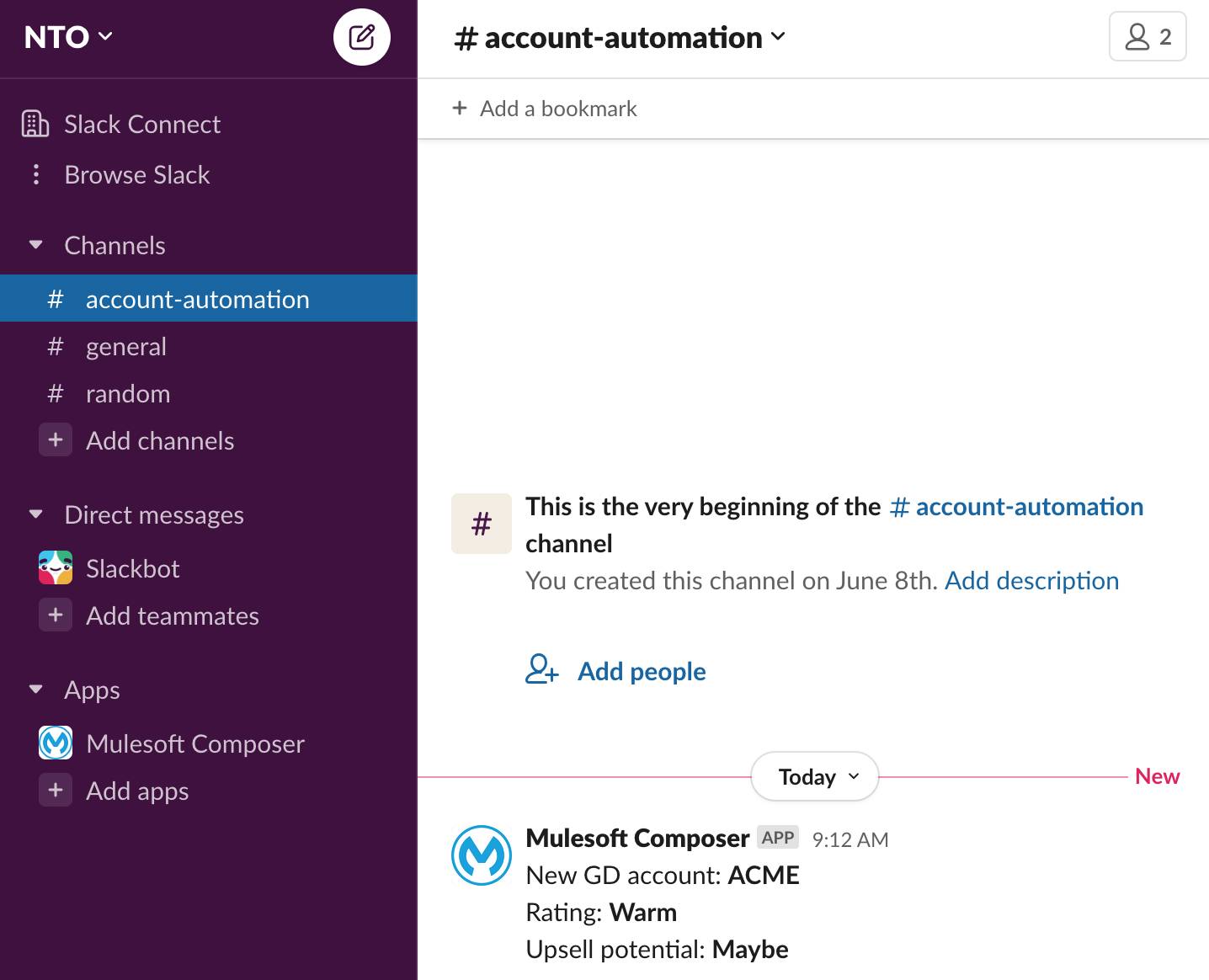Click the plus icon beside Add apps
The height and width of the screenshot is (980, 1209).
coord(56,790)
